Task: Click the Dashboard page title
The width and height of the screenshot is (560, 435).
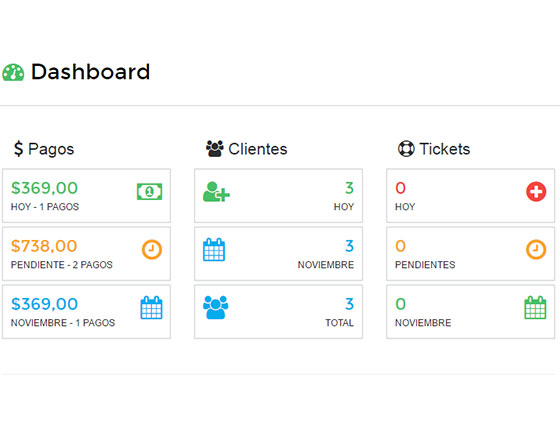Action: point(90,72)
